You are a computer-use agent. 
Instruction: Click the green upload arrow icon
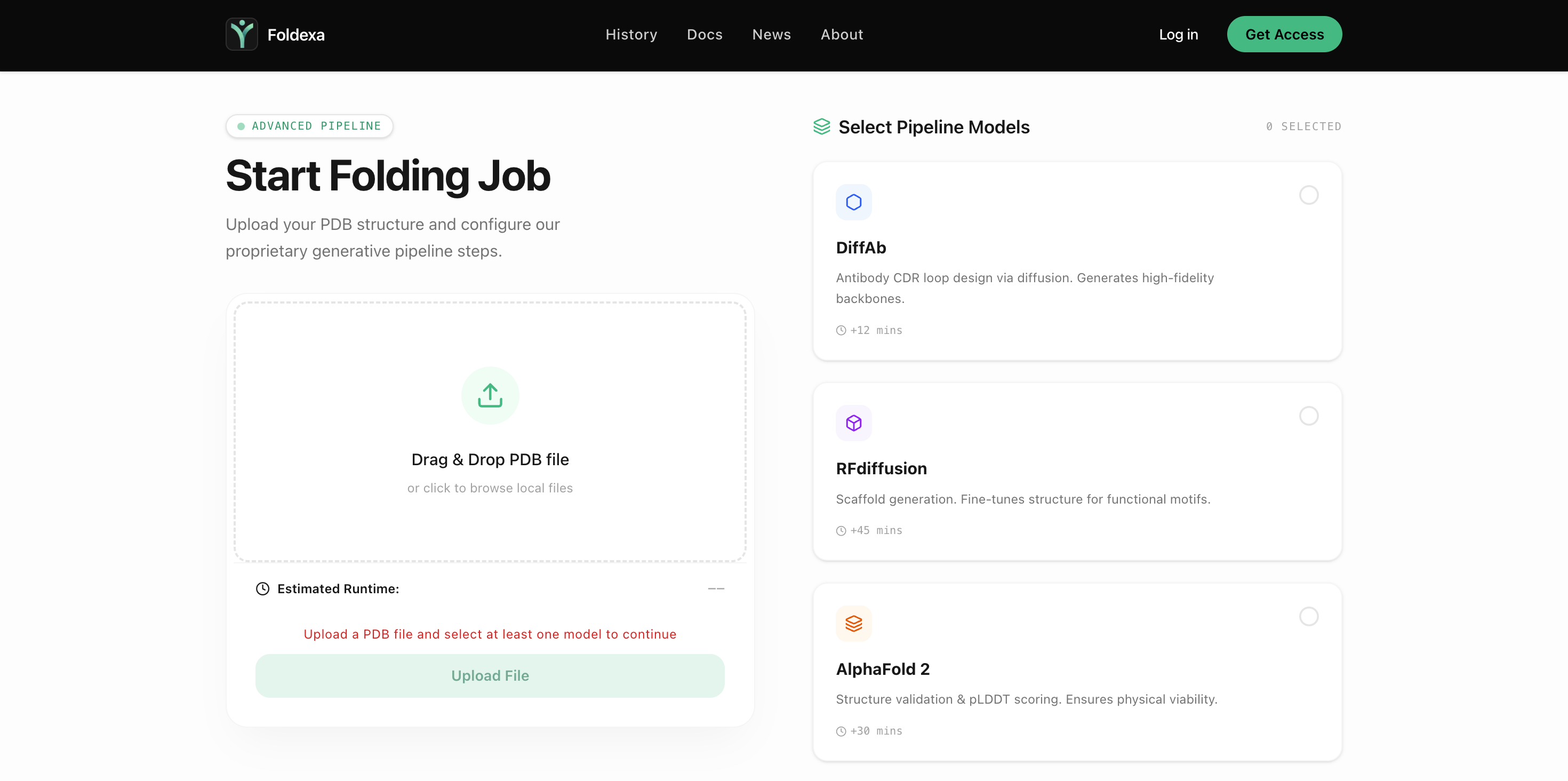point(490,395)
